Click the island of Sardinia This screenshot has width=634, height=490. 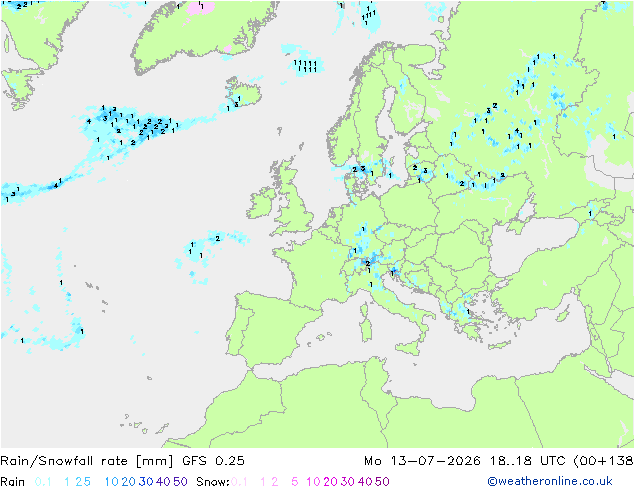tap(367, 329)
